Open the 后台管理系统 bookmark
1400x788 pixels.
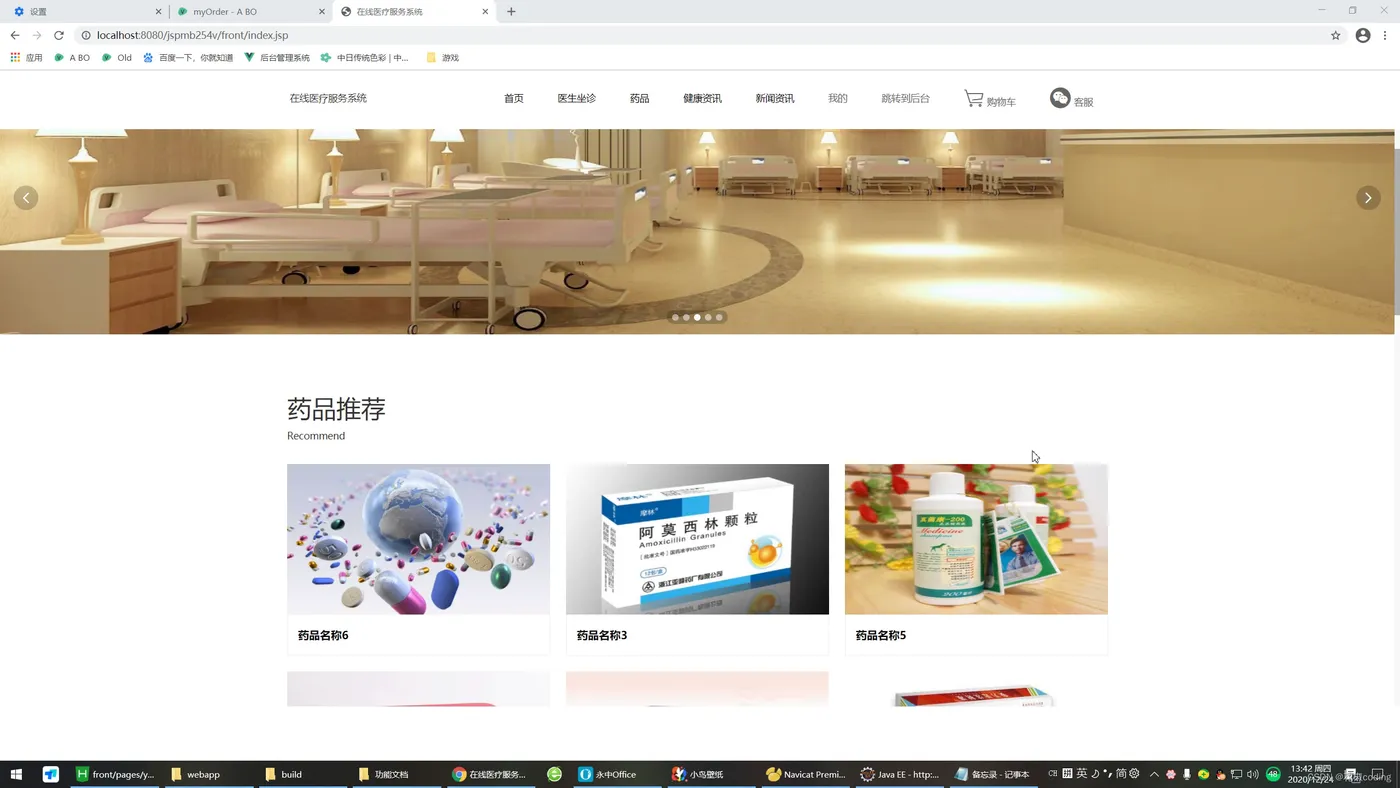point(277,58)
